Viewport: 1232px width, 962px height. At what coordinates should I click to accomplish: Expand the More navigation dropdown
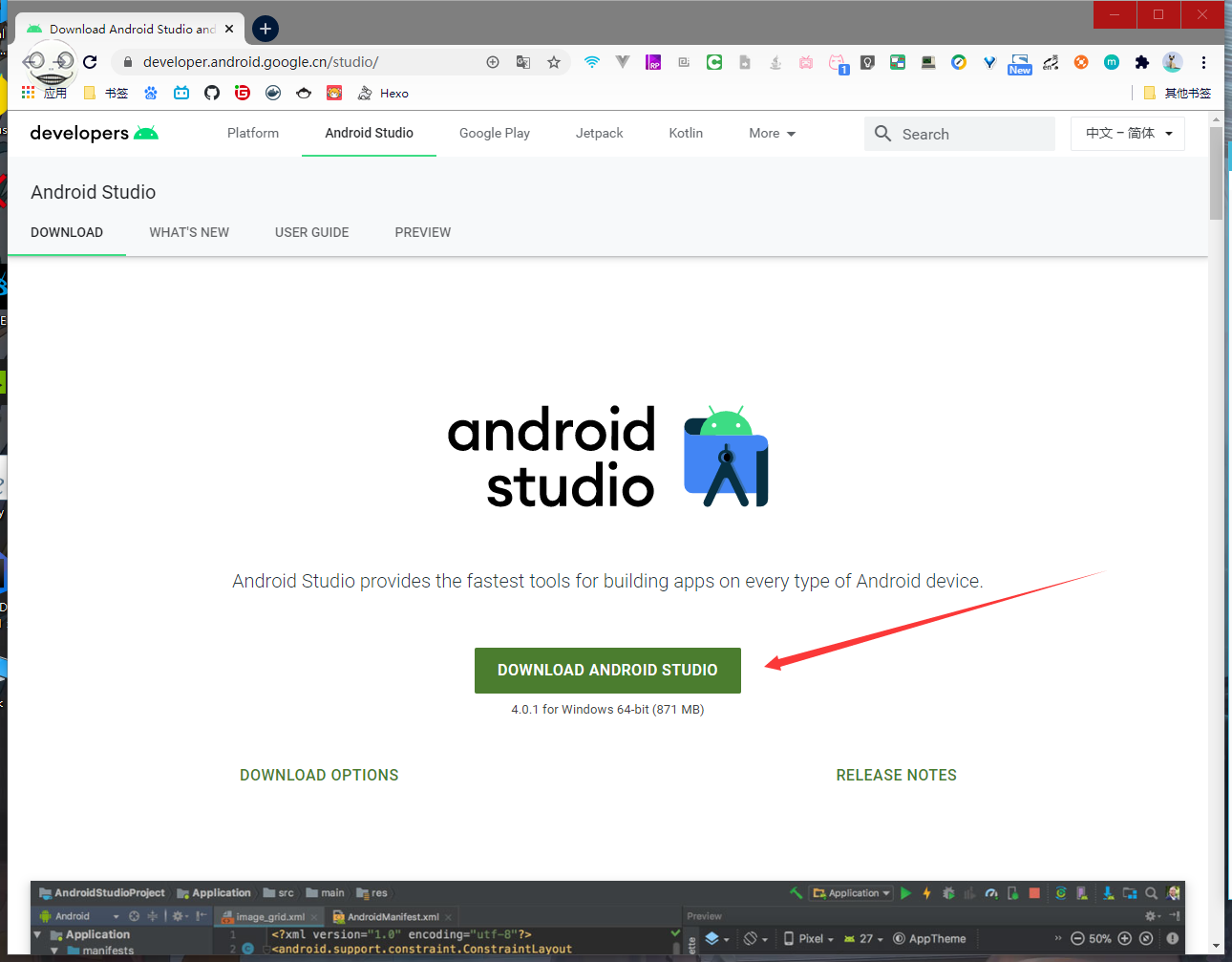pyautogui.click(x=773, y=134)
